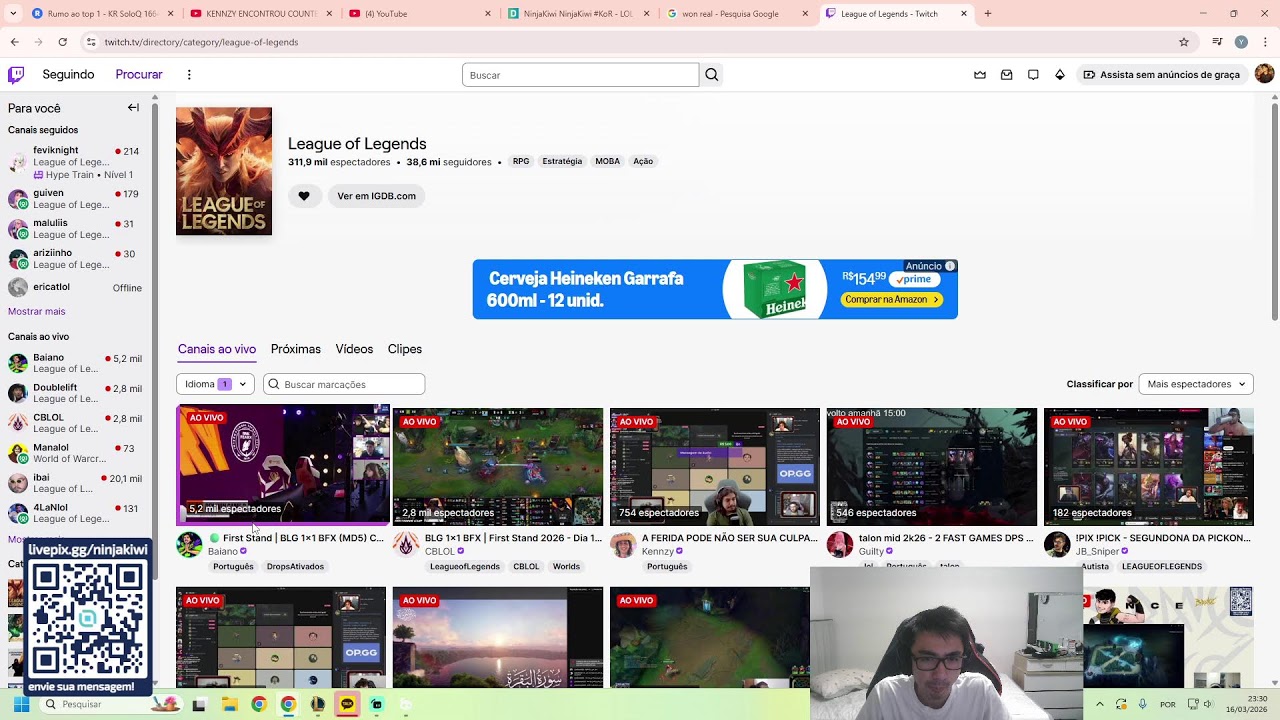Open Guilty's 546 espectadores stream thumbnail
The width and height of the screenshot is (1280, 720).
click(932, 467)
